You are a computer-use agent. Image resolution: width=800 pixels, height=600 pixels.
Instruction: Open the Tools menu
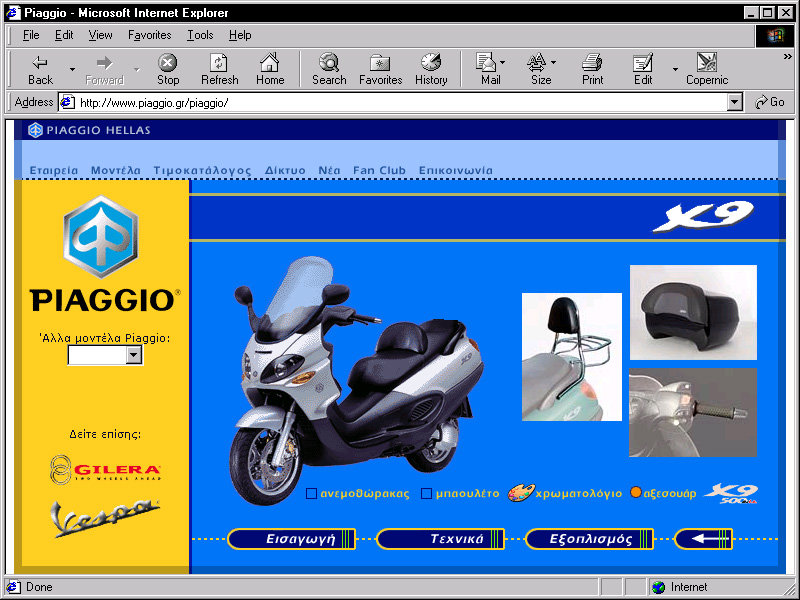coord(200,35)
